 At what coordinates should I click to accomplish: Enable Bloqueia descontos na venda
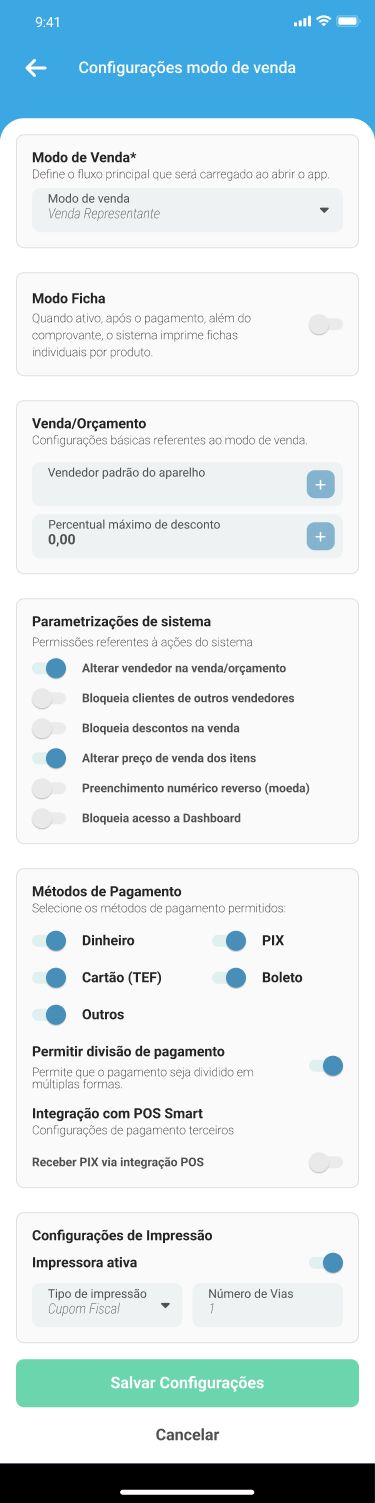[49, 728]
